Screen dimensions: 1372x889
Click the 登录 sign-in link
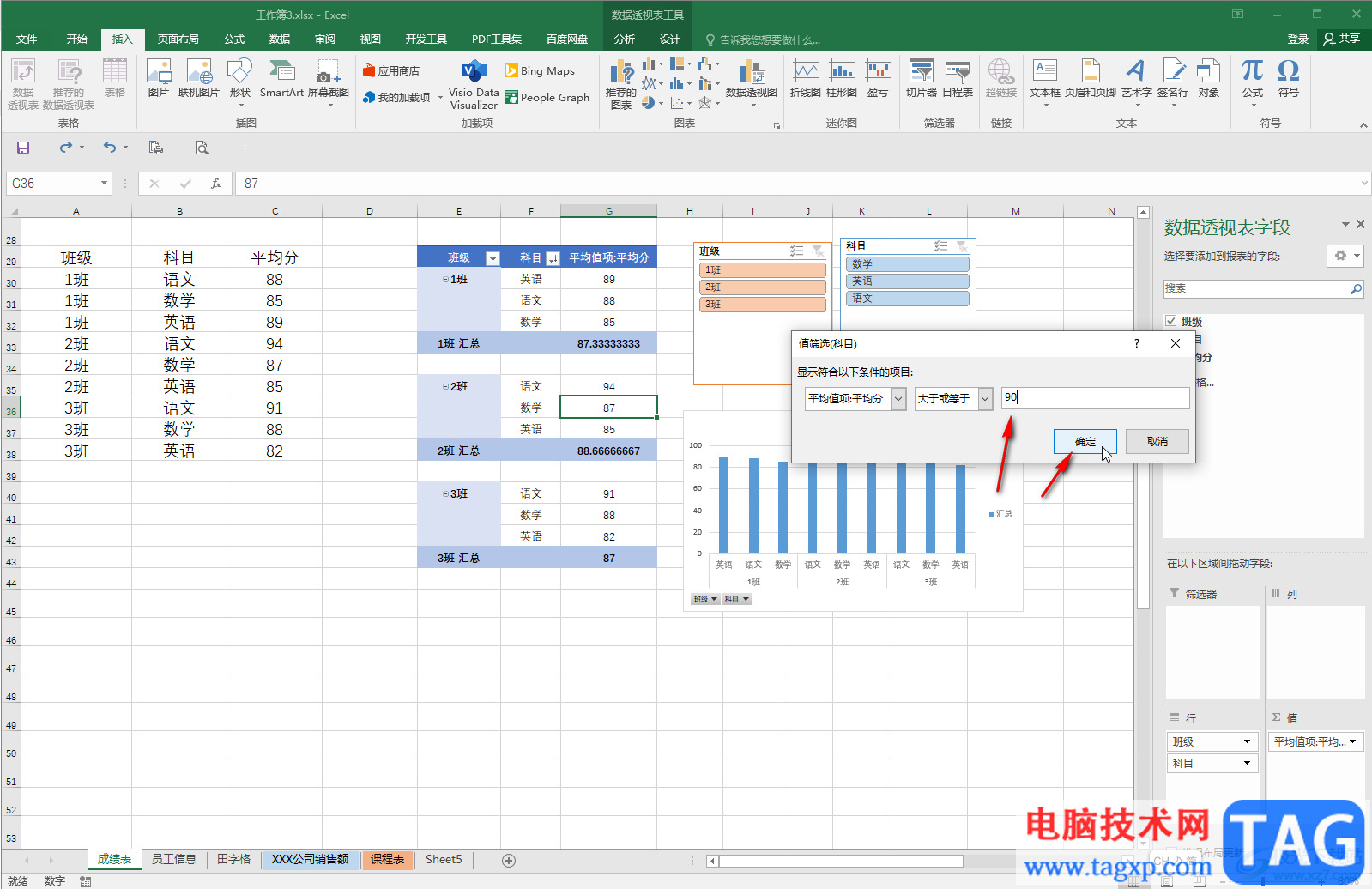click(x=1297, y=39)
